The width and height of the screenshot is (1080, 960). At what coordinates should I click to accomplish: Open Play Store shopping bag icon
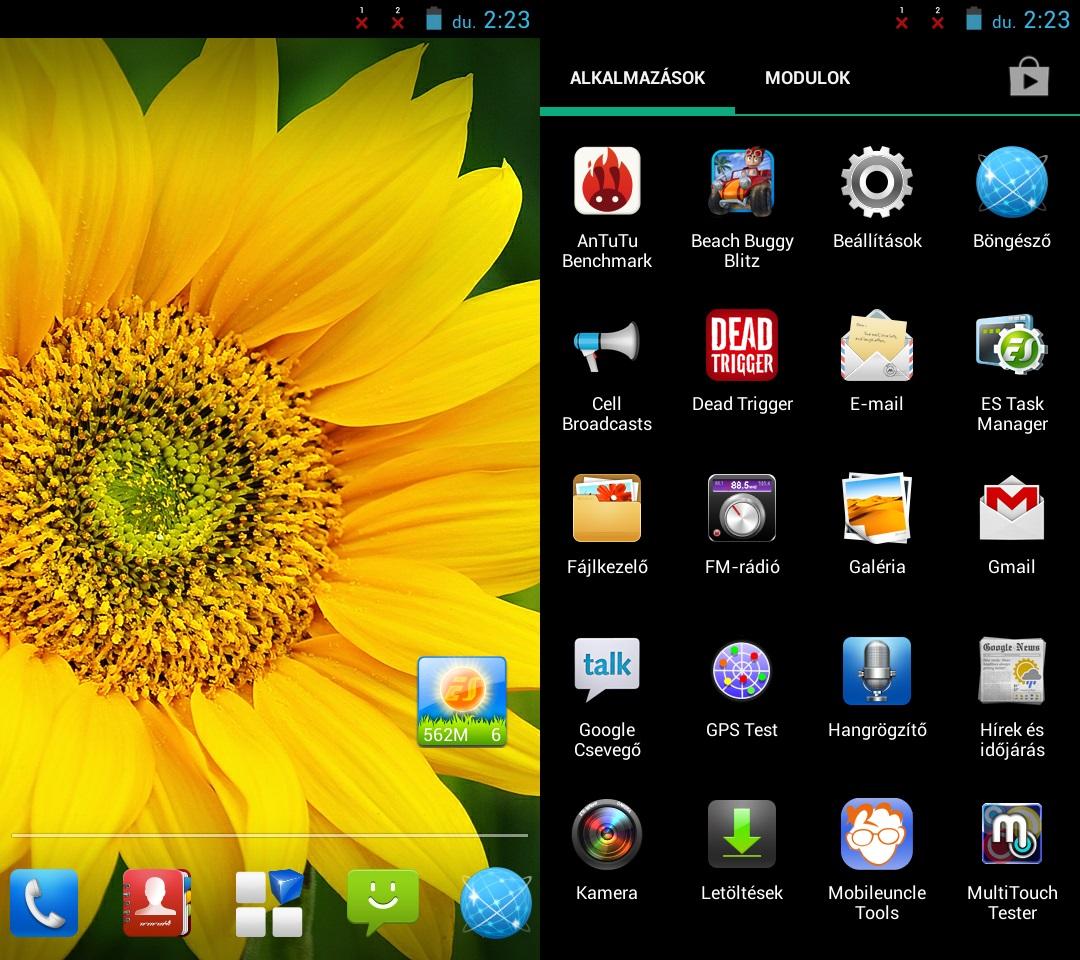[x=1029, y=77]
